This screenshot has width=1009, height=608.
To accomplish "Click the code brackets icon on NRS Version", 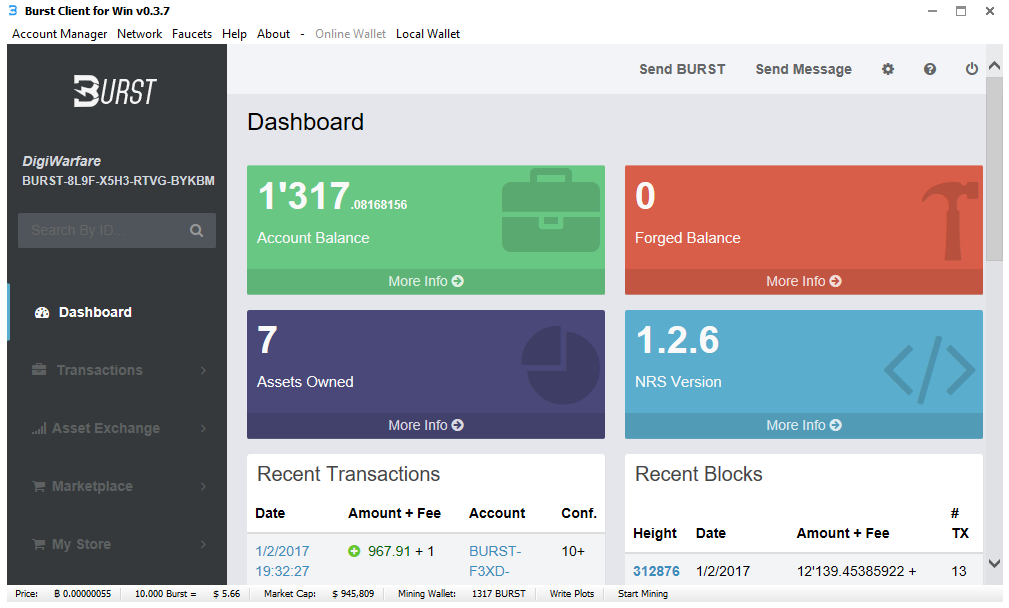I will point(930,370).
